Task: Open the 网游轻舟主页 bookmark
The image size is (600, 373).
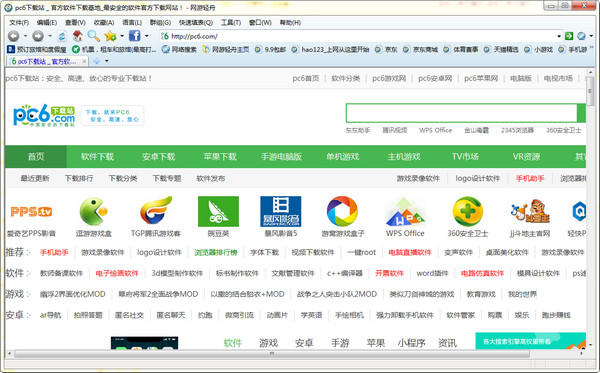Action: coord(226,49)
